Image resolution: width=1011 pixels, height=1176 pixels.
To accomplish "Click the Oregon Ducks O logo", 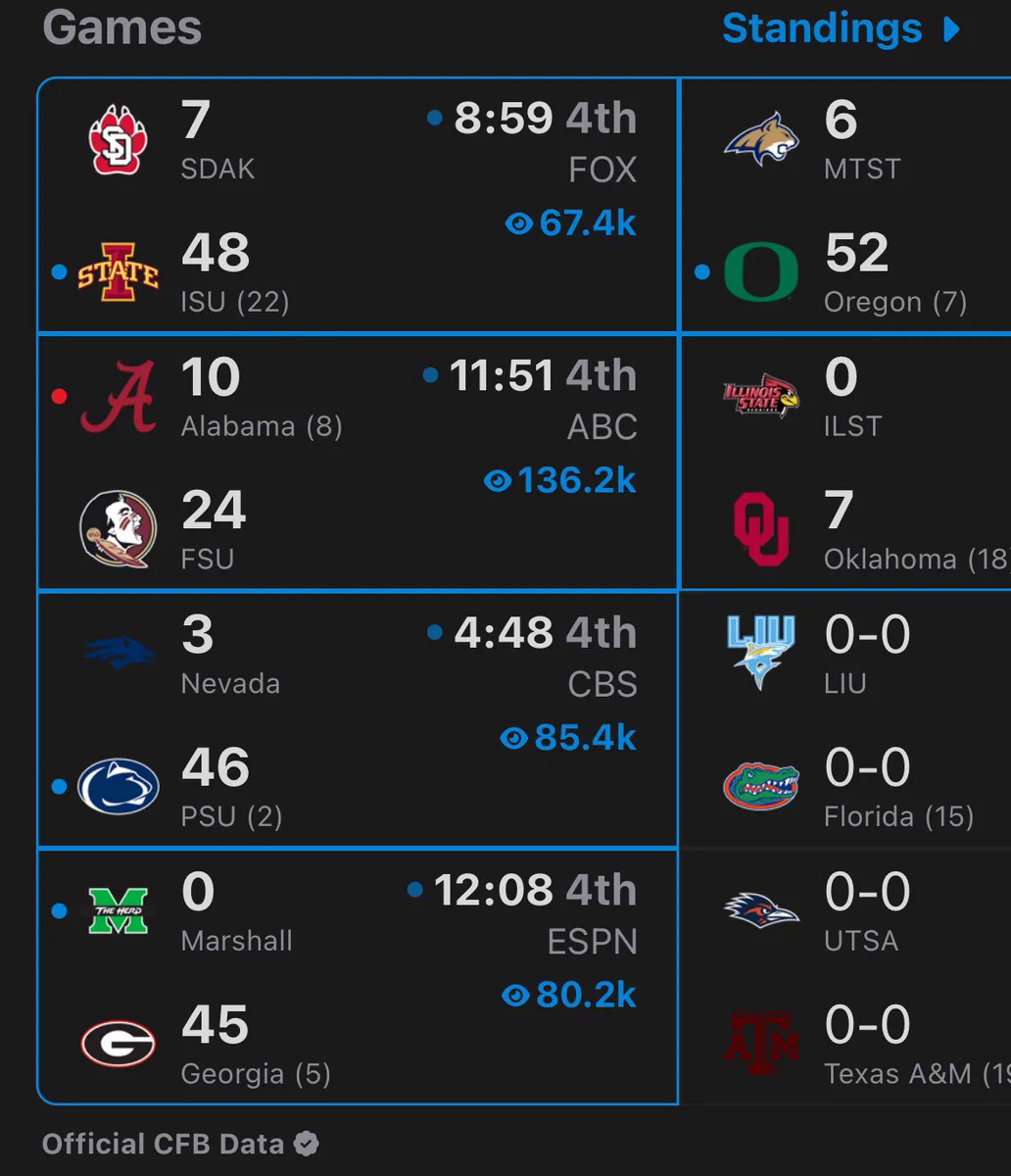I will 761,272.
